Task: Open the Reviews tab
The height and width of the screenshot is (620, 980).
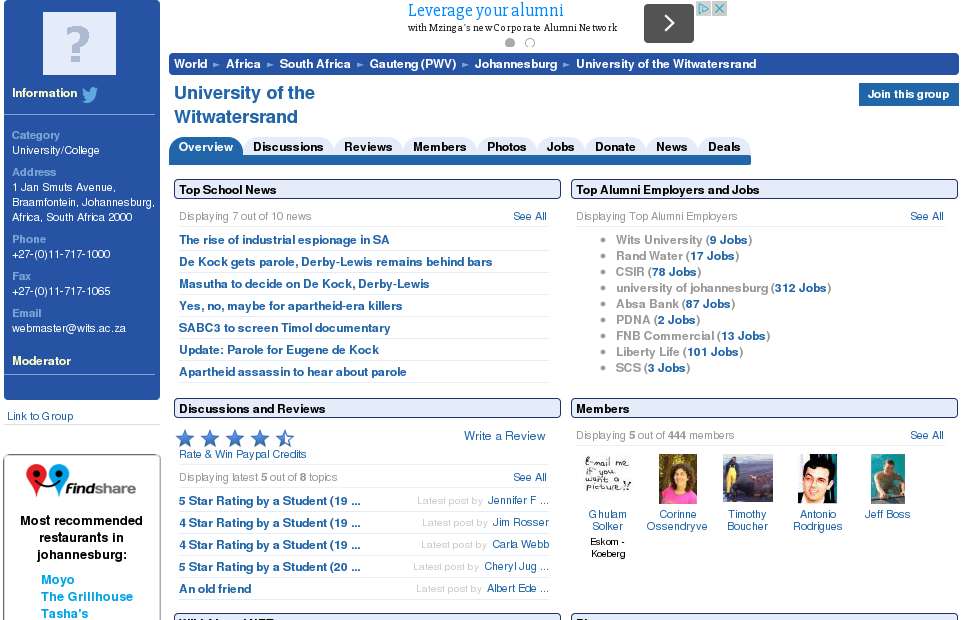Action: point(368,147)
